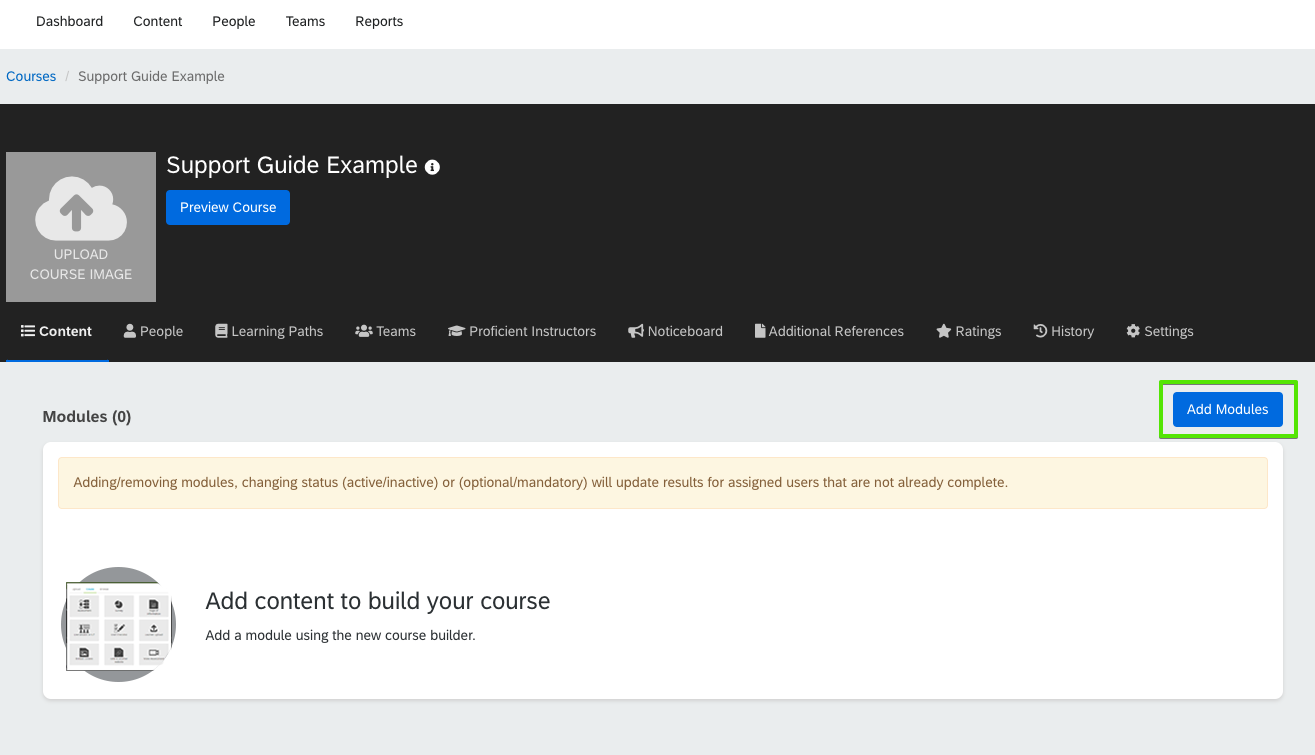Select Dashboard from the top navigation
Screen dimensions: 1315x755
69,21
